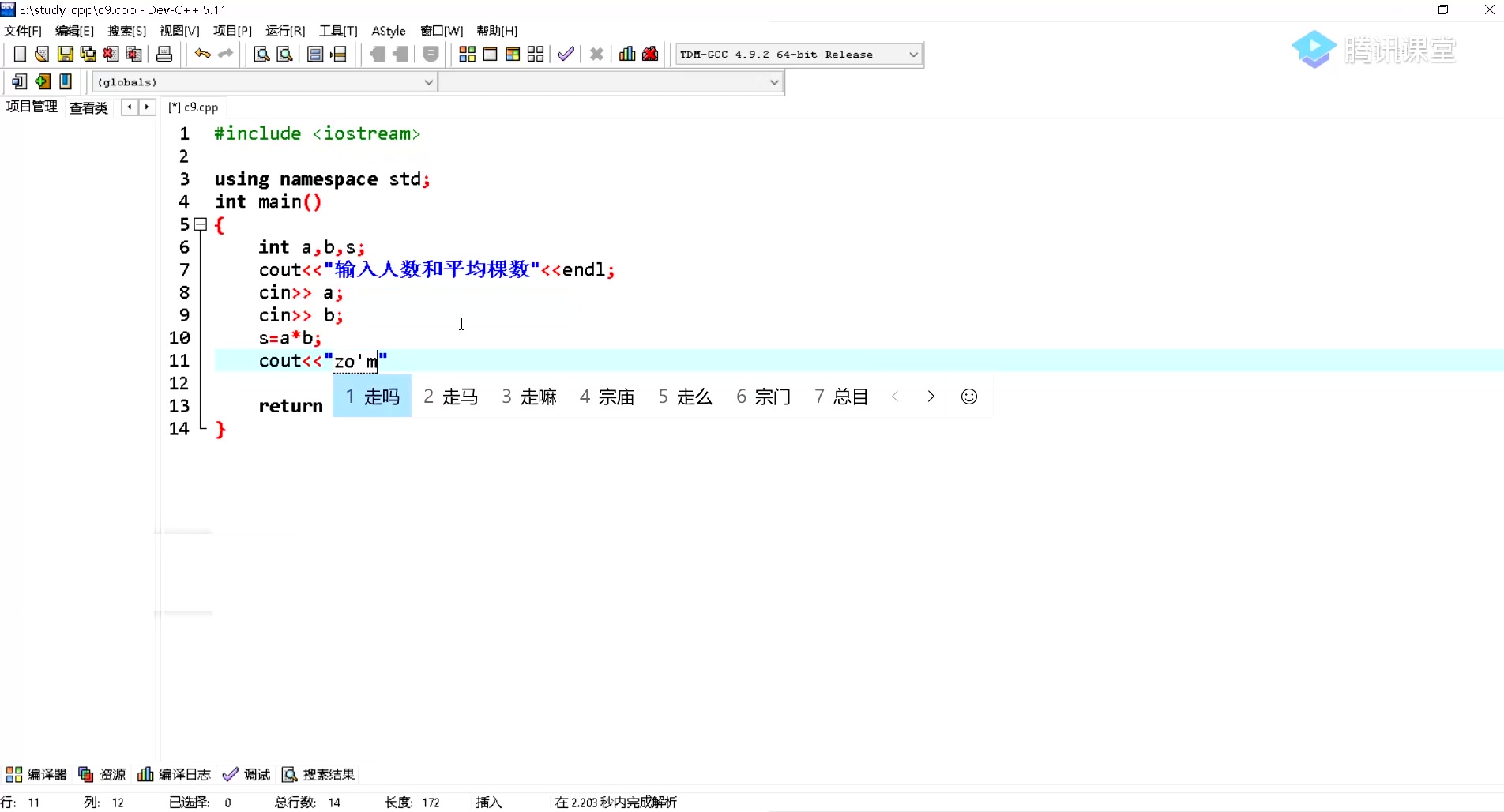The width and height of the screenshot is (1504, 812).
Task: Save all open files
Action: pyautogui.click(x=87, y=54)
